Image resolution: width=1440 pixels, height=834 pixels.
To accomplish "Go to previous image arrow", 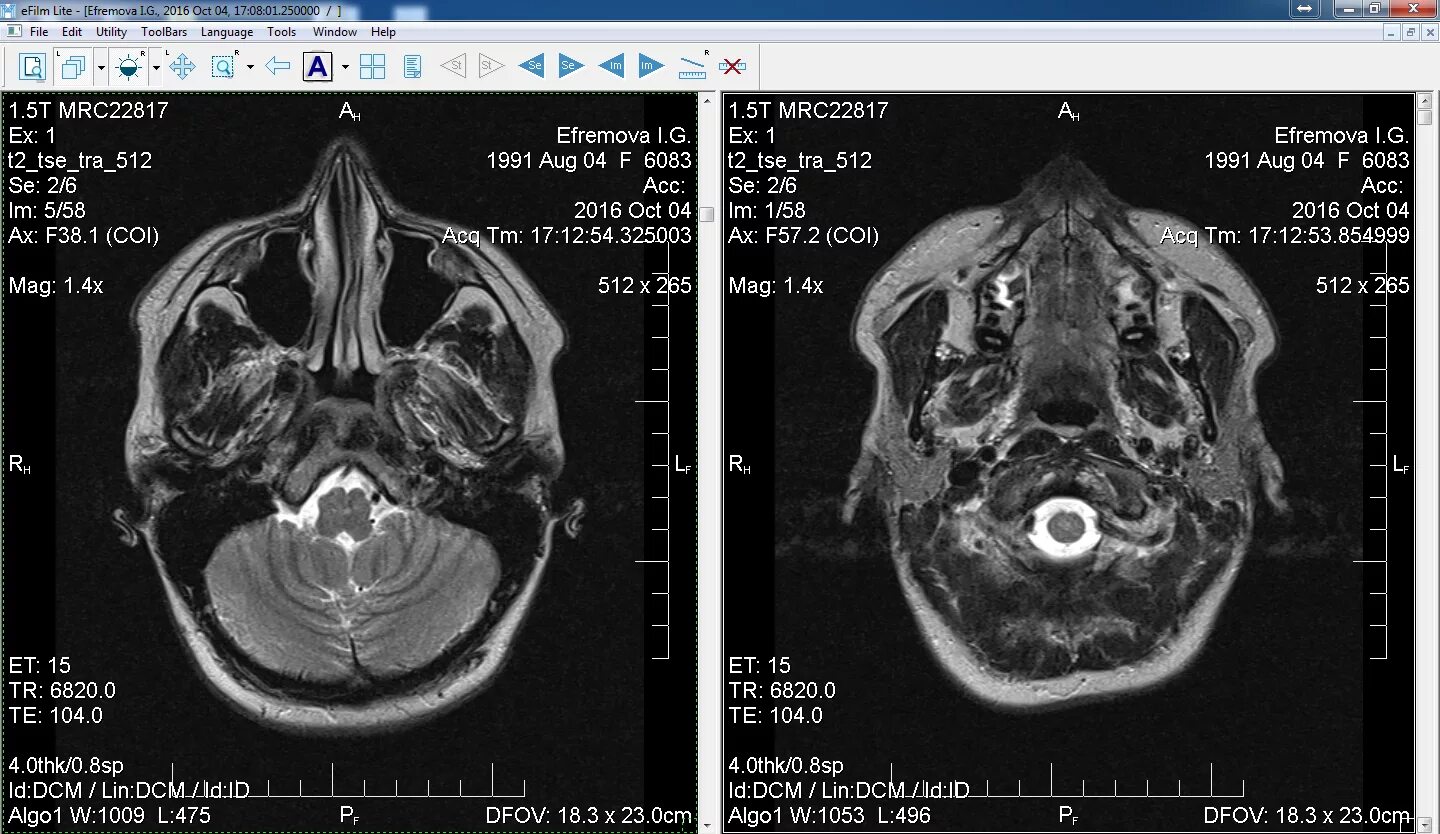I will click(x=611, y=66).
